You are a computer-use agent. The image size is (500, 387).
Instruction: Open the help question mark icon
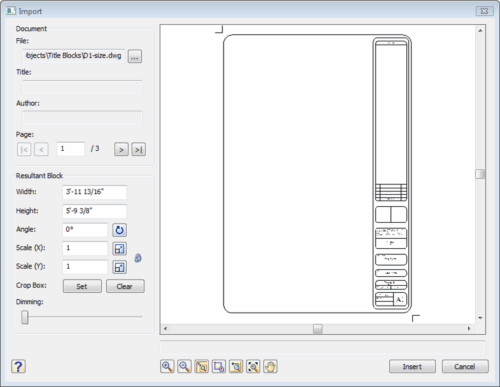click(x=18, y=366)
